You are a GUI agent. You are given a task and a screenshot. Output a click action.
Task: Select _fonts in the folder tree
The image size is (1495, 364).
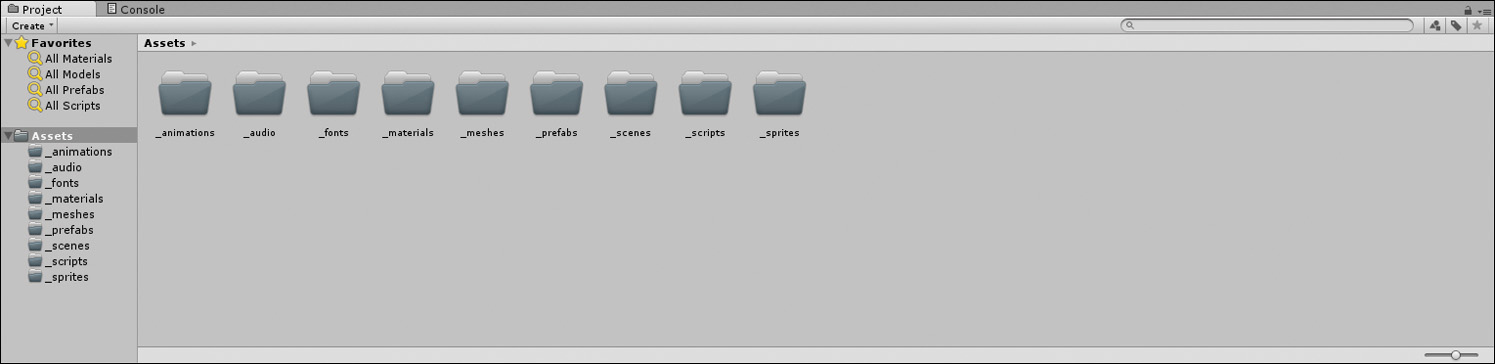(54, 183)
